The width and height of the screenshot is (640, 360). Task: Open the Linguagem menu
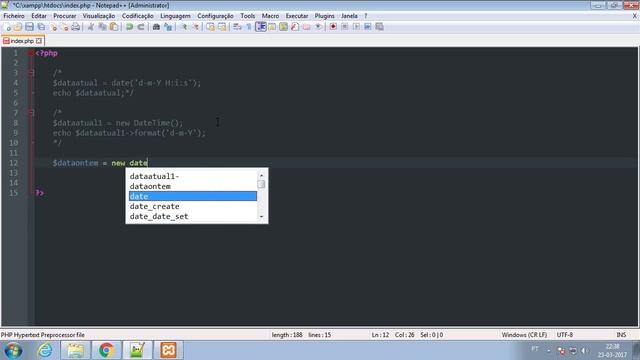pyautogui.click(x=176, y=16)
